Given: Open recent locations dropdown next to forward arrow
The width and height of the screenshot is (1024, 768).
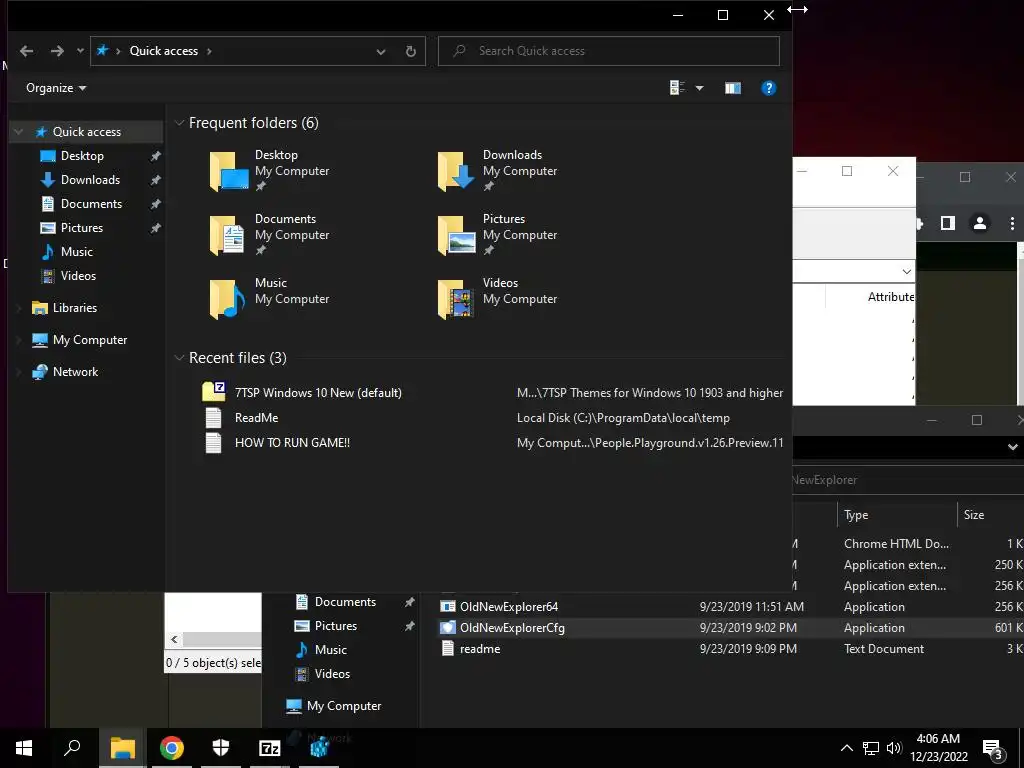Looking at the screenshot, I should [80, 50].
